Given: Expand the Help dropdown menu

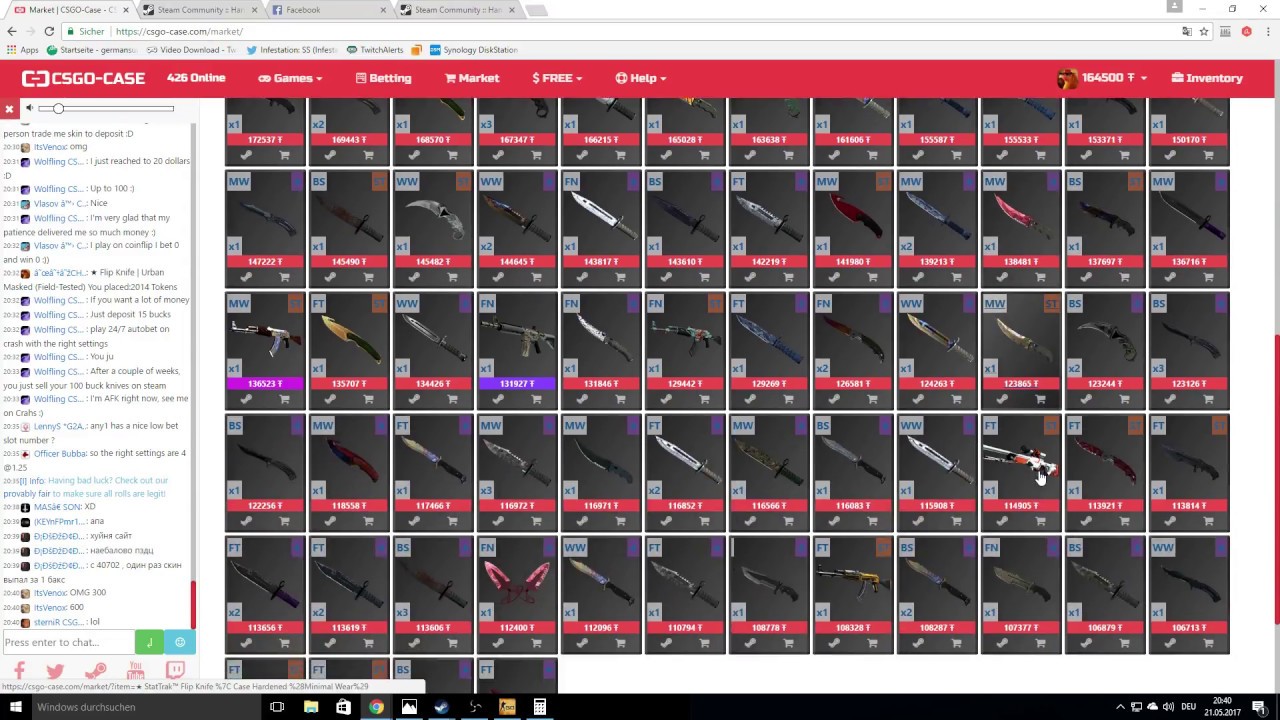Looking at the screenshot, I should 641,78.
